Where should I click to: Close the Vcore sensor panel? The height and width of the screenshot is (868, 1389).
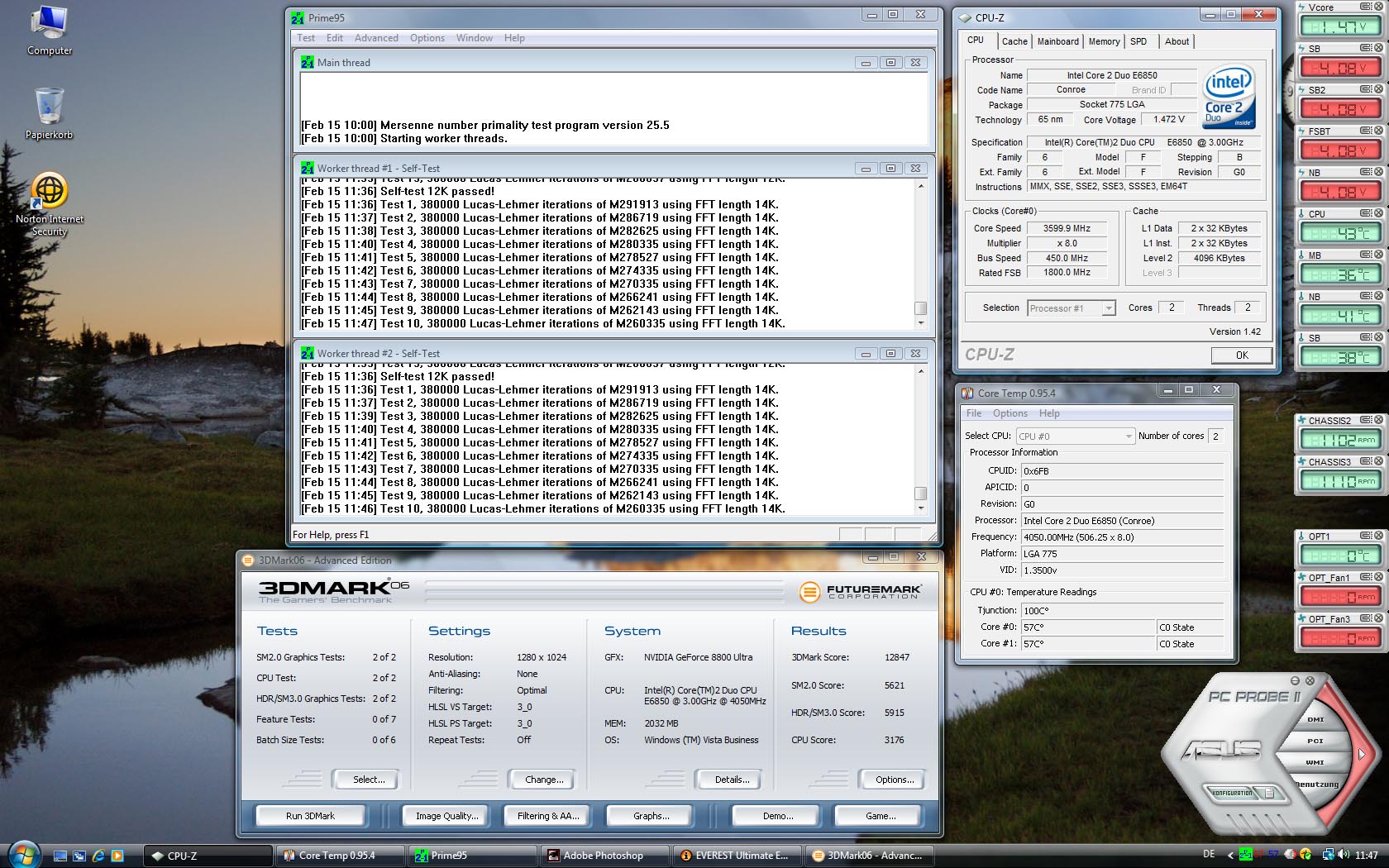tap(1378, 7)
